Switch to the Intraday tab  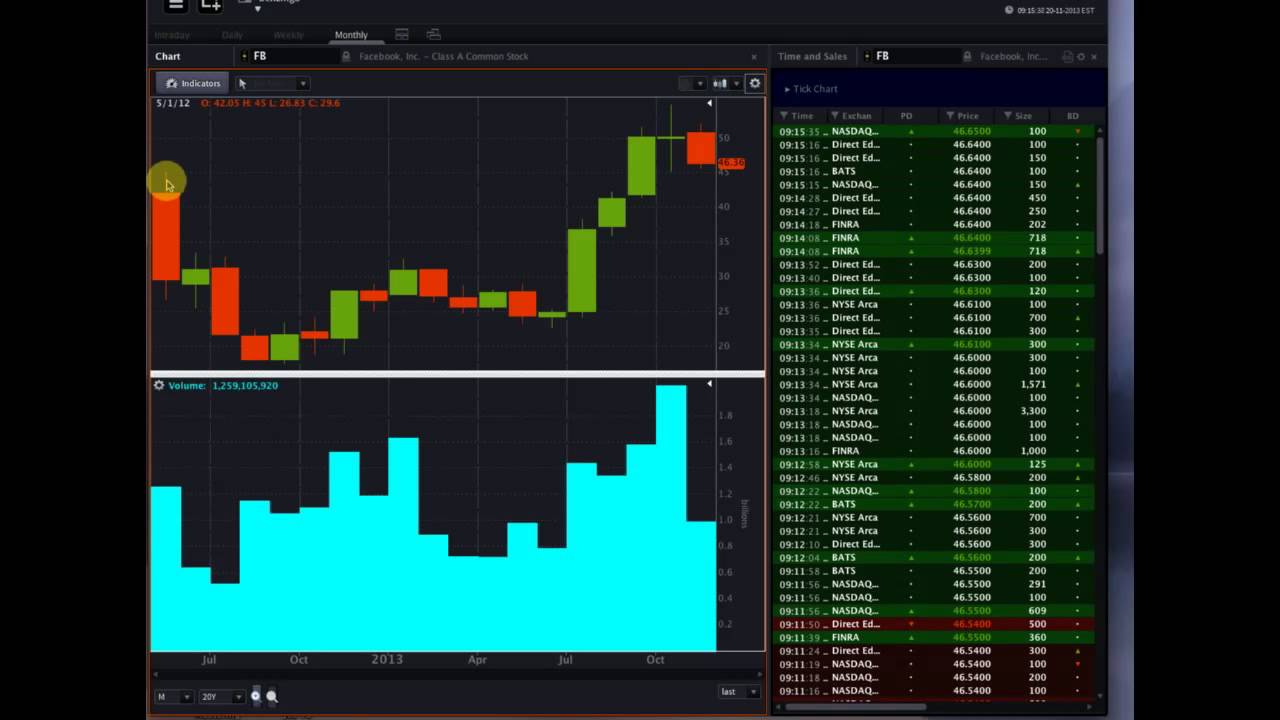pos(172,35)
